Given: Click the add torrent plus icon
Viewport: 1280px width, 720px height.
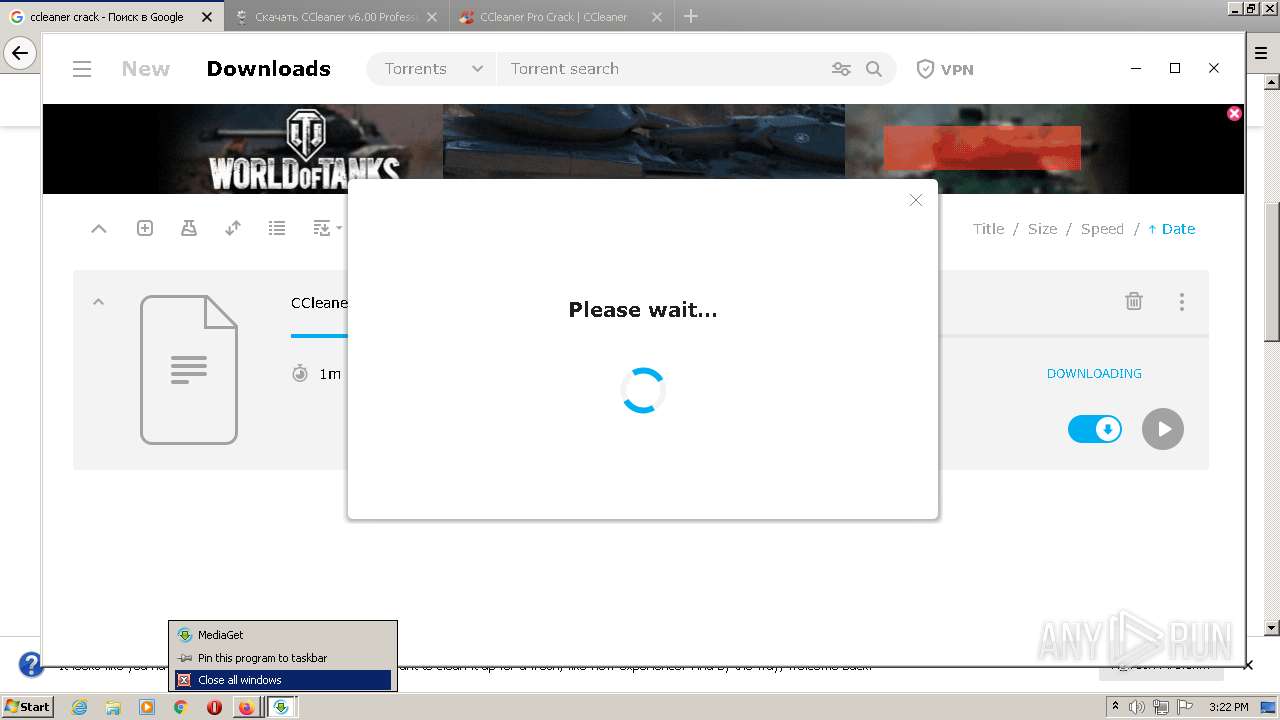Looking at the screenshot, I should click(145, 228).
